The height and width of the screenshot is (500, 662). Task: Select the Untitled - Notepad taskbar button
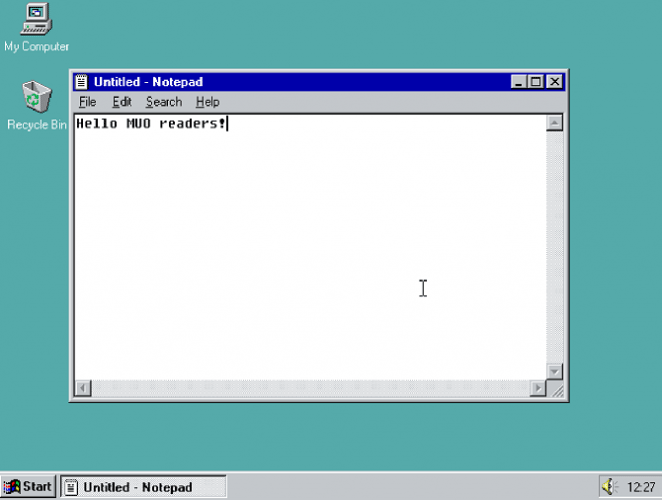pyautogui.click(x=143, y=487)
